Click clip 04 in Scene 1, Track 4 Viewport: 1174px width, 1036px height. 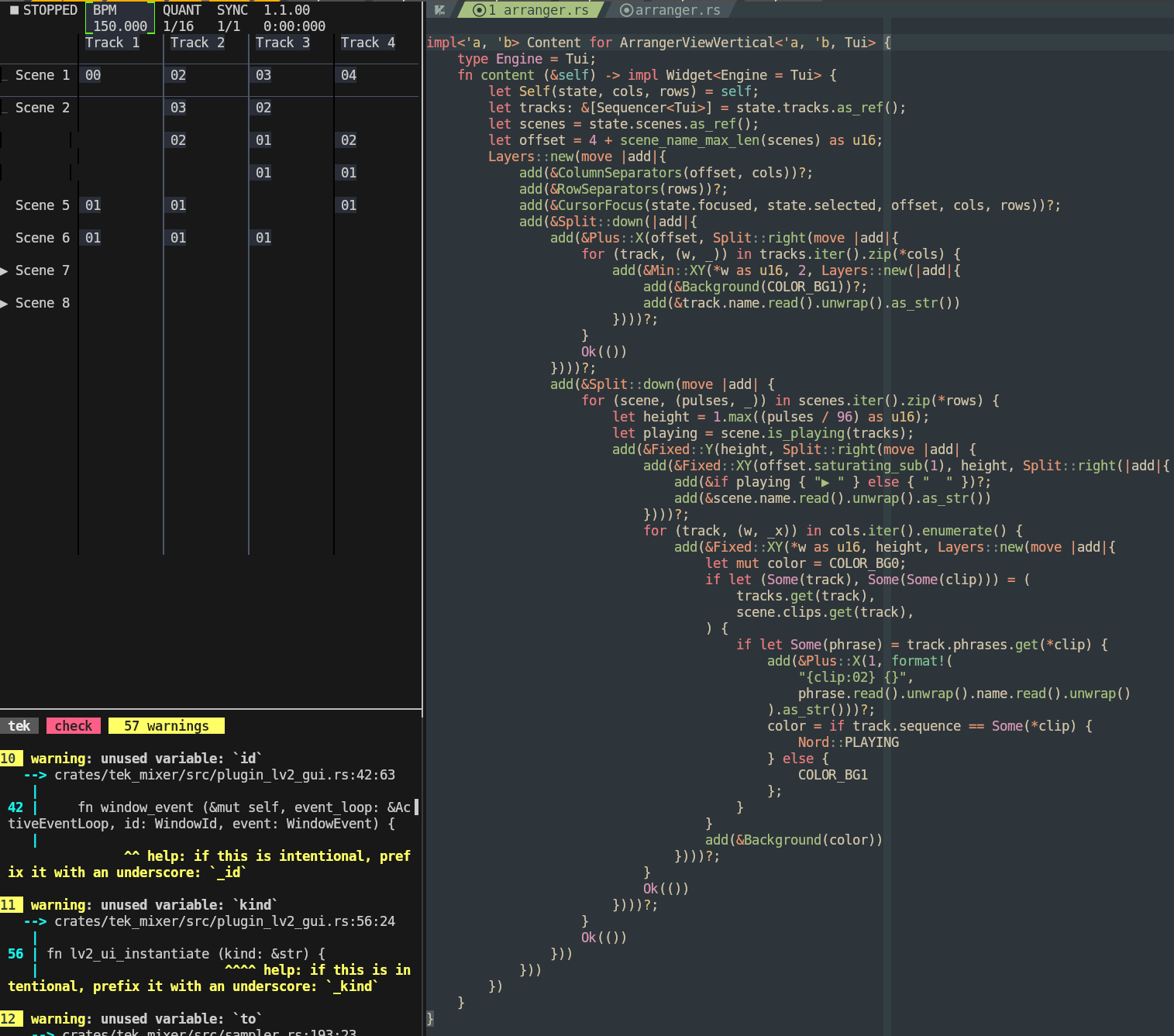349,75
